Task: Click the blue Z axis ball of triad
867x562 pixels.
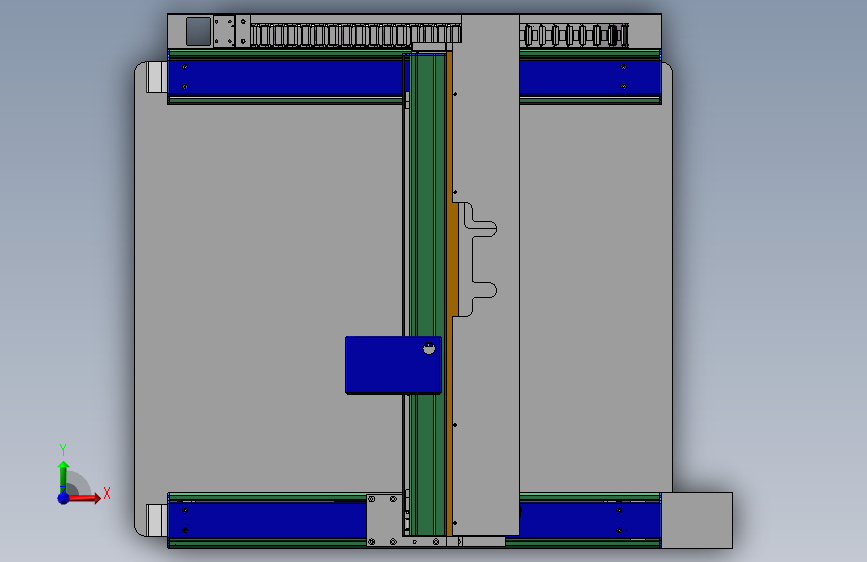Action: 63,498
